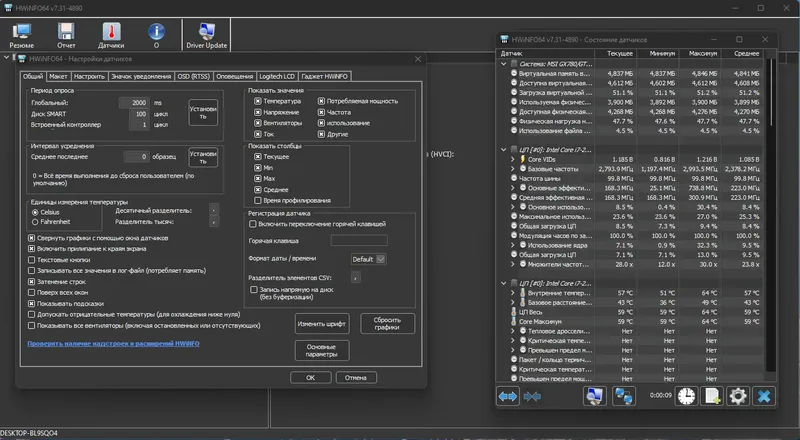The width and height of the screenshot is (800, 440).
Task: Click the network computers icon in sensors toolbar
Action: click(x=623, y=396)
